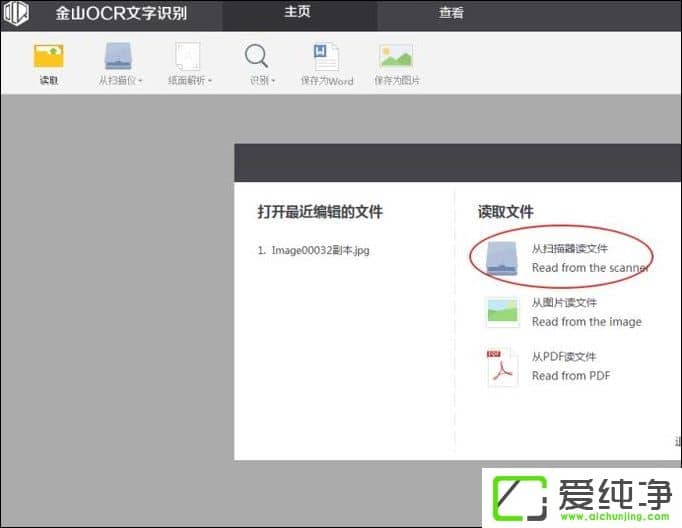Screen dimensions: 682x528
Task: Click the 从PDF读文件 label
Action: (x=564, y=357)
